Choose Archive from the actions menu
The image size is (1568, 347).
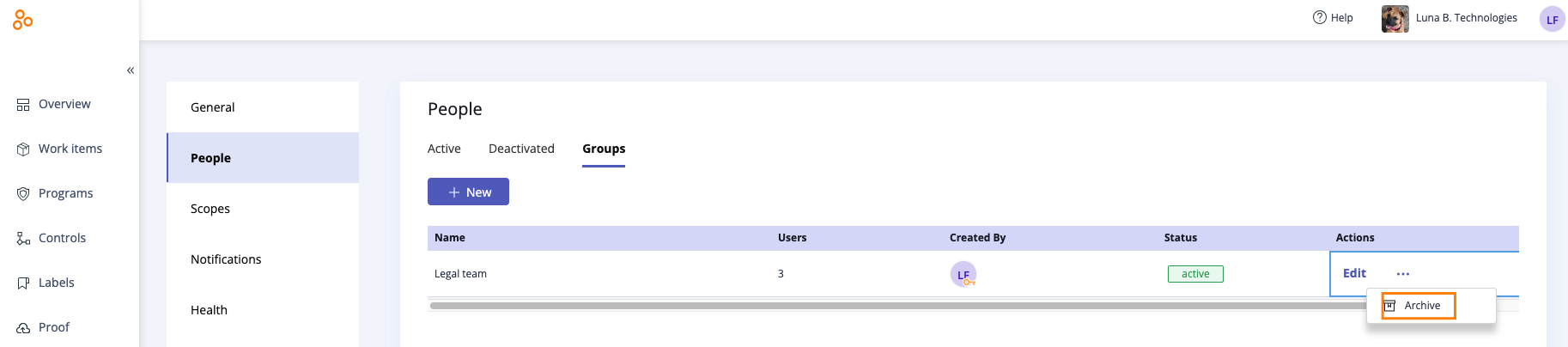click(1419, 306)
